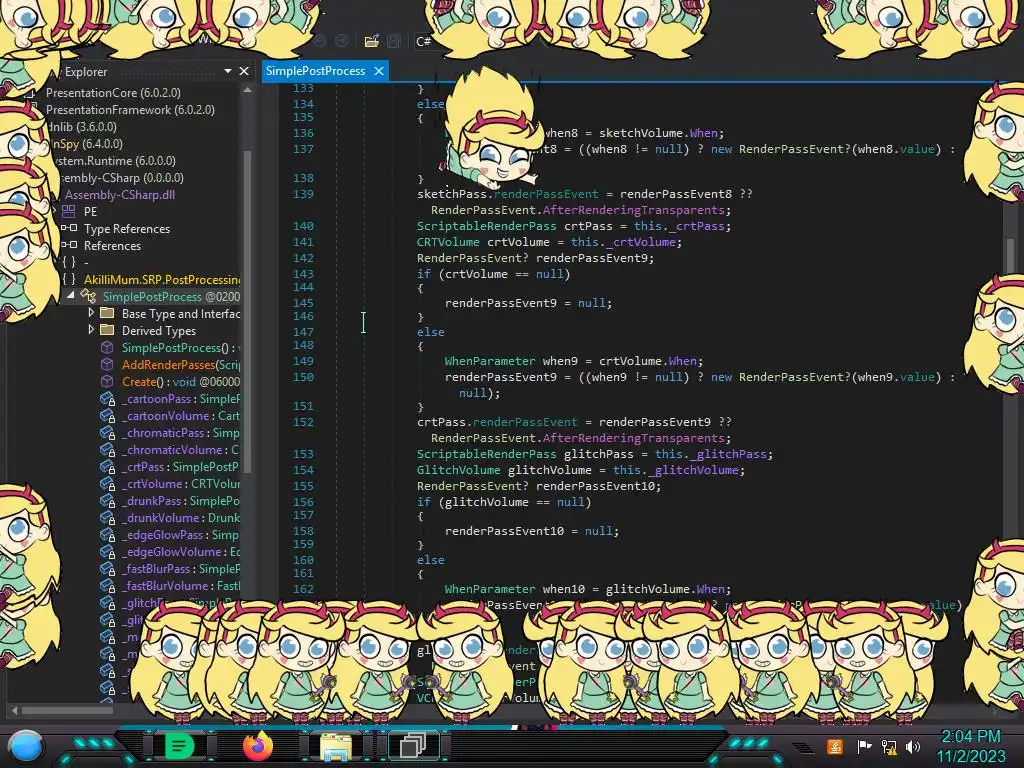Follow CRTVolume type link on line 141
The height and width of the screenshot is (768, 1024).
tap(448, 242)
